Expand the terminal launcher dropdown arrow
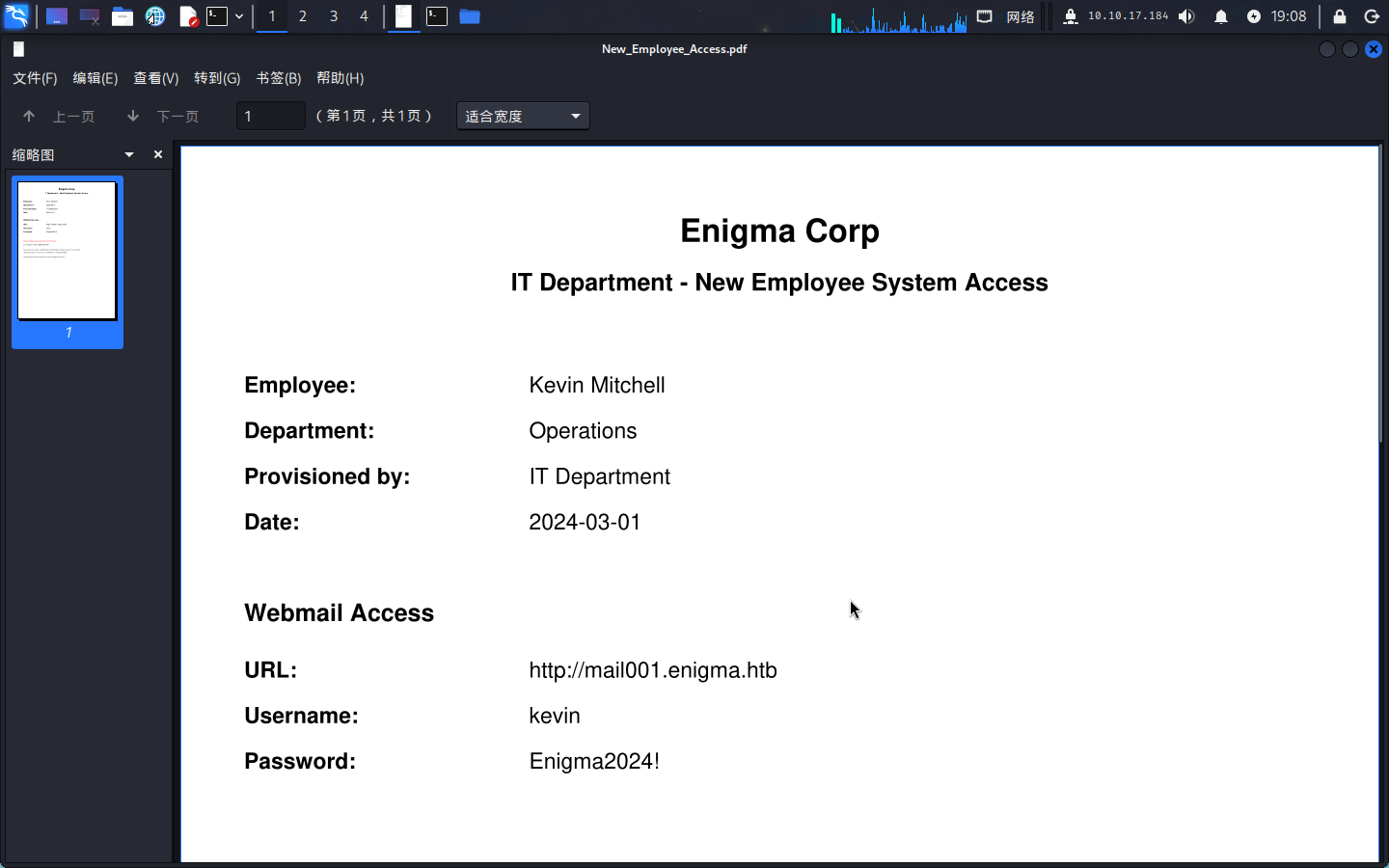Image resolution: width=1389 pixels, height=868 pixels. click(x=239, y=16)
